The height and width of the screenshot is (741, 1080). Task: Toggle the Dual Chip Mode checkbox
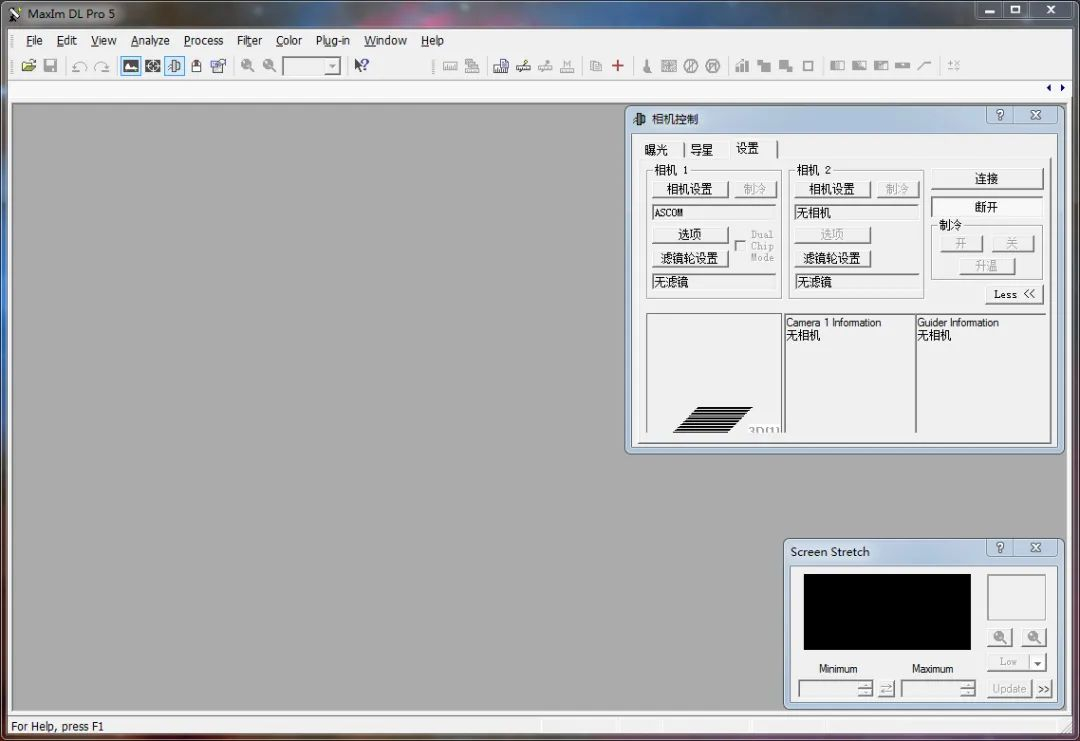740,245
